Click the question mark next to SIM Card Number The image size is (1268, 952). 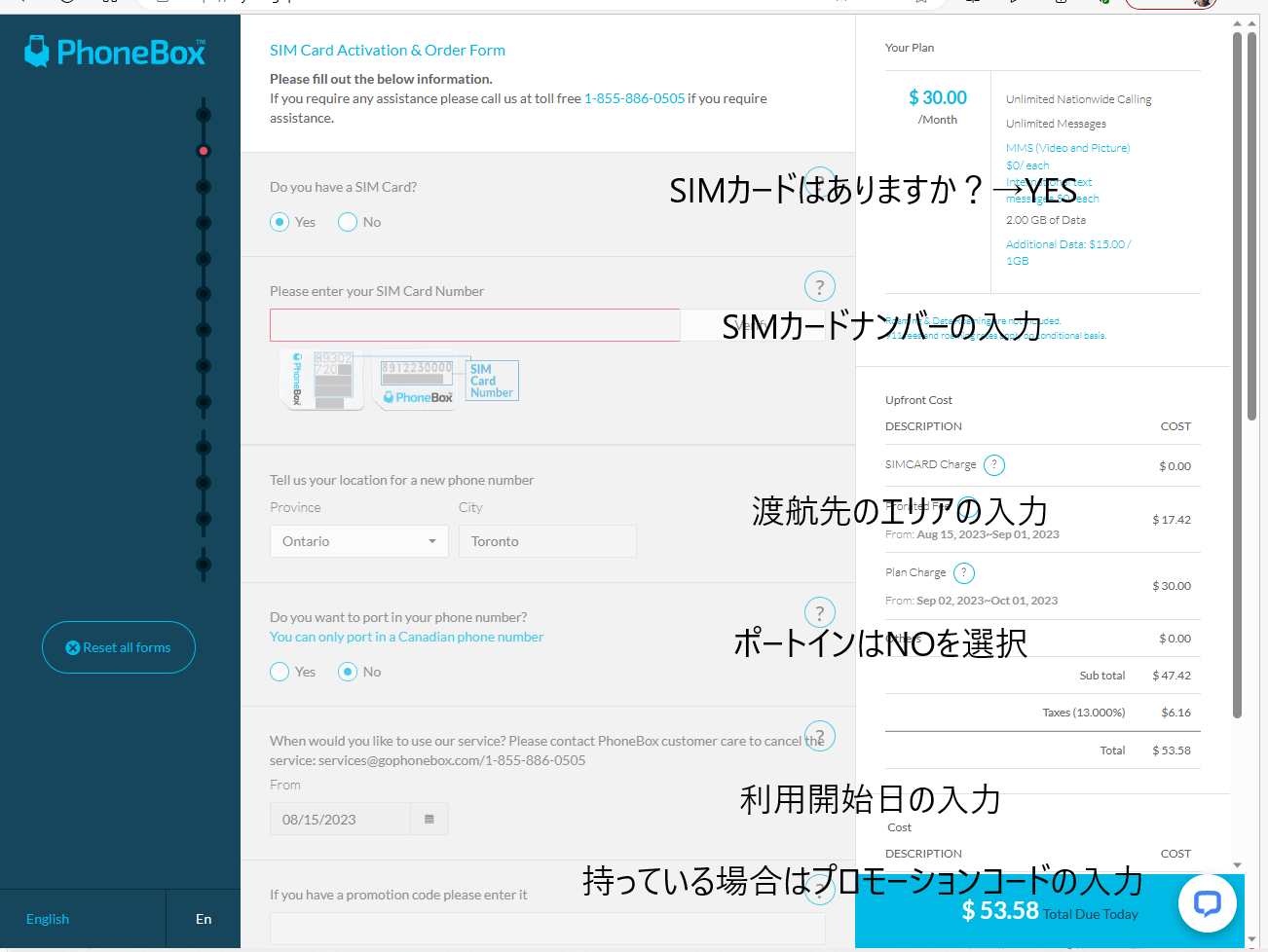click(x=819, y=286)
